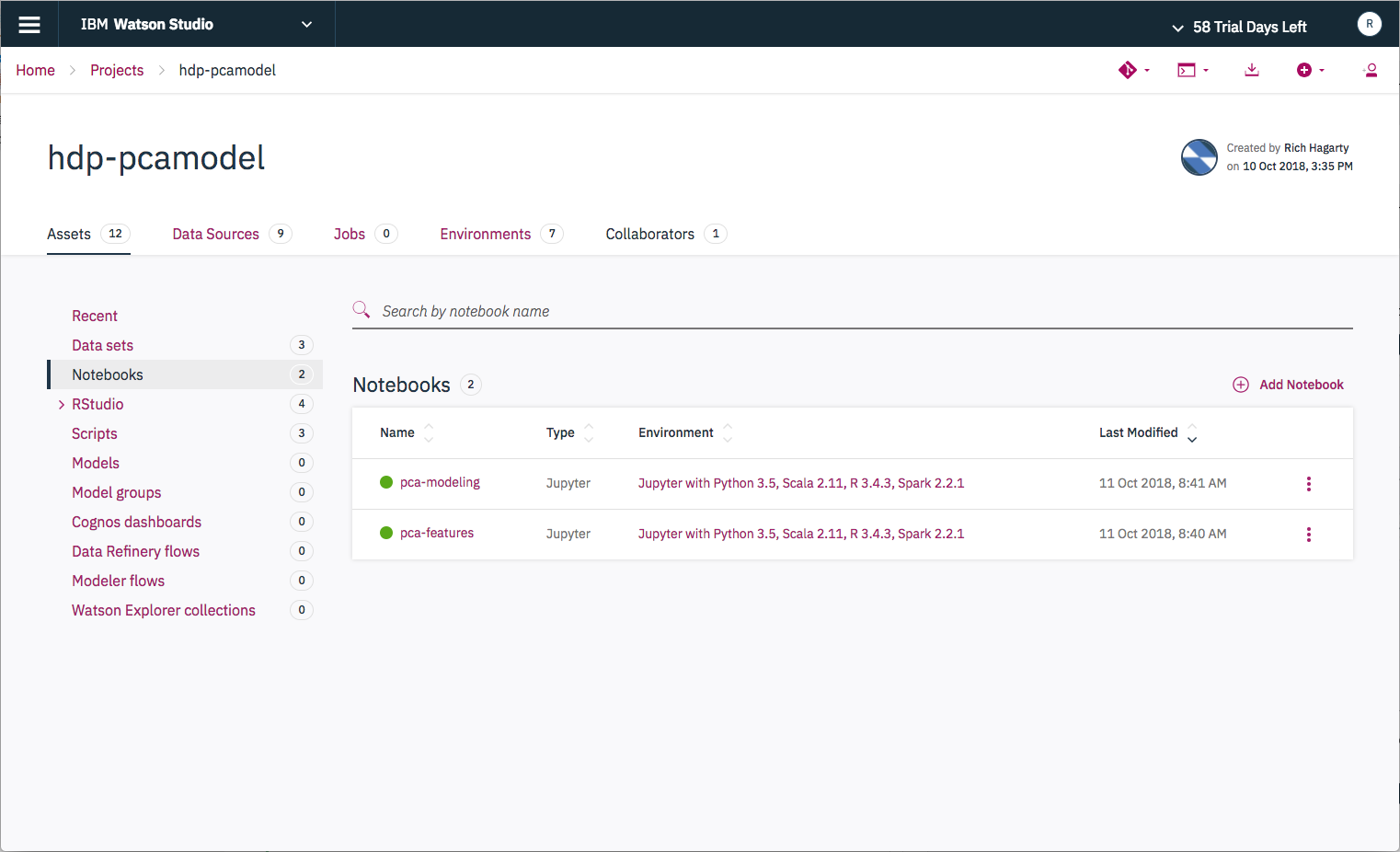
Task: Select Model groups in the sidebar
Action: 117,492
